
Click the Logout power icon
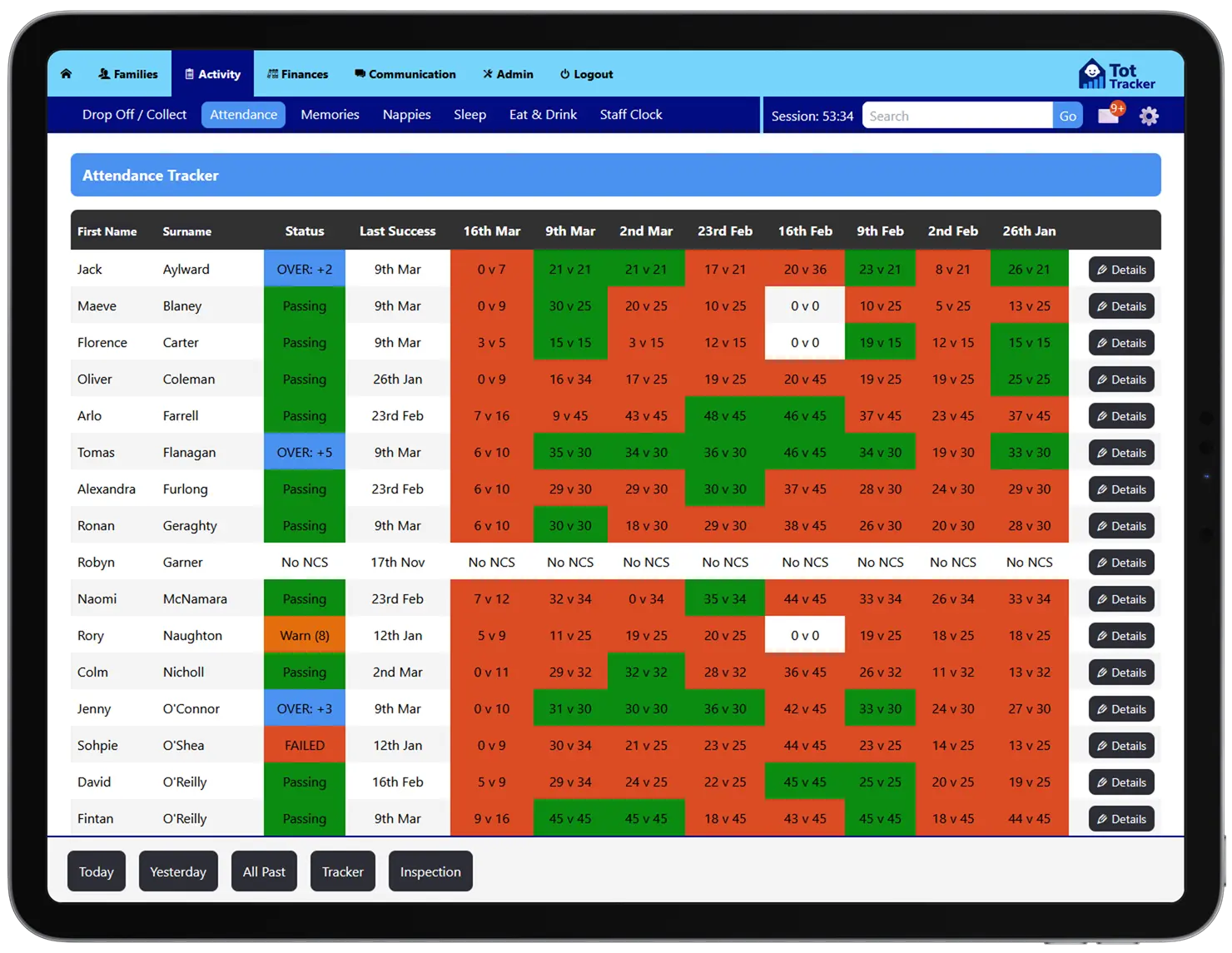pyautogui.click(x=564, y=73)
